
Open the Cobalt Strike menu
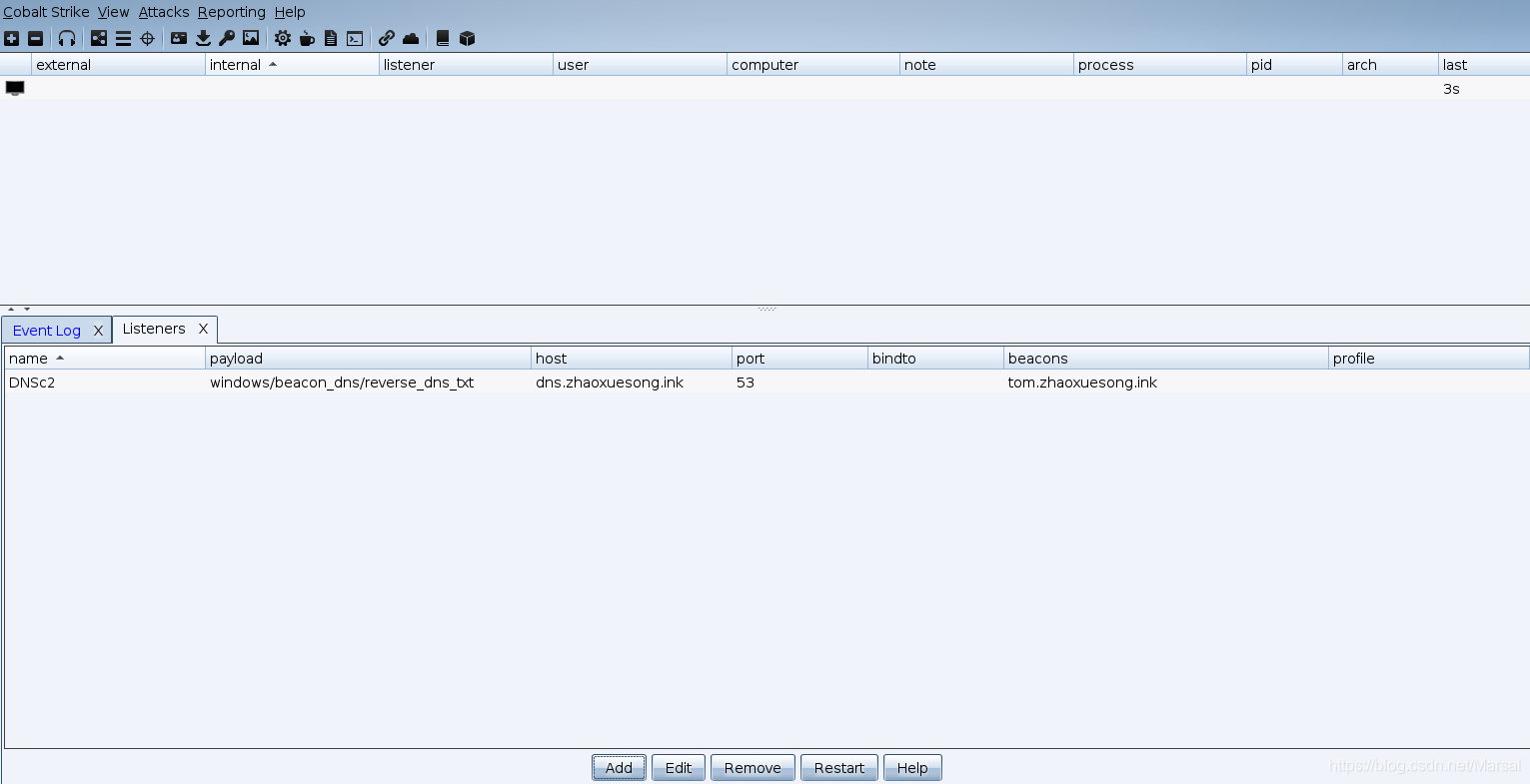click(x=46, y=12)
